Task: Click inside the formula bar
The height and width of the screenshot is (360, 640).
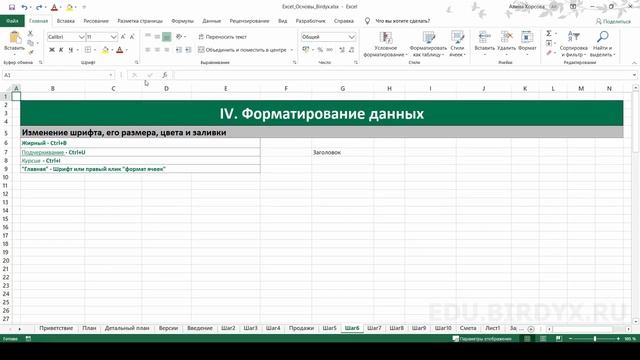Action: click(x=402, y=75)
